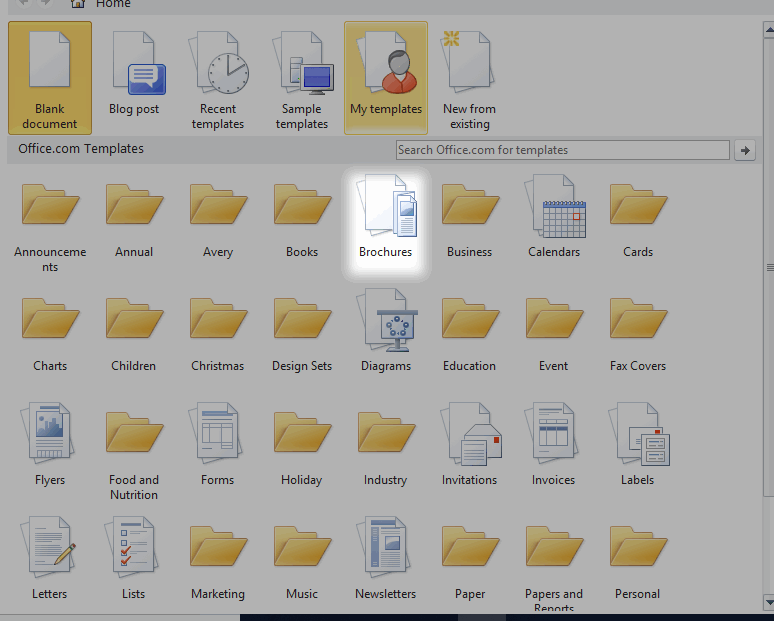Open My templates
The height and width of the screenshot is (621, 774).
tap(386, 78)
